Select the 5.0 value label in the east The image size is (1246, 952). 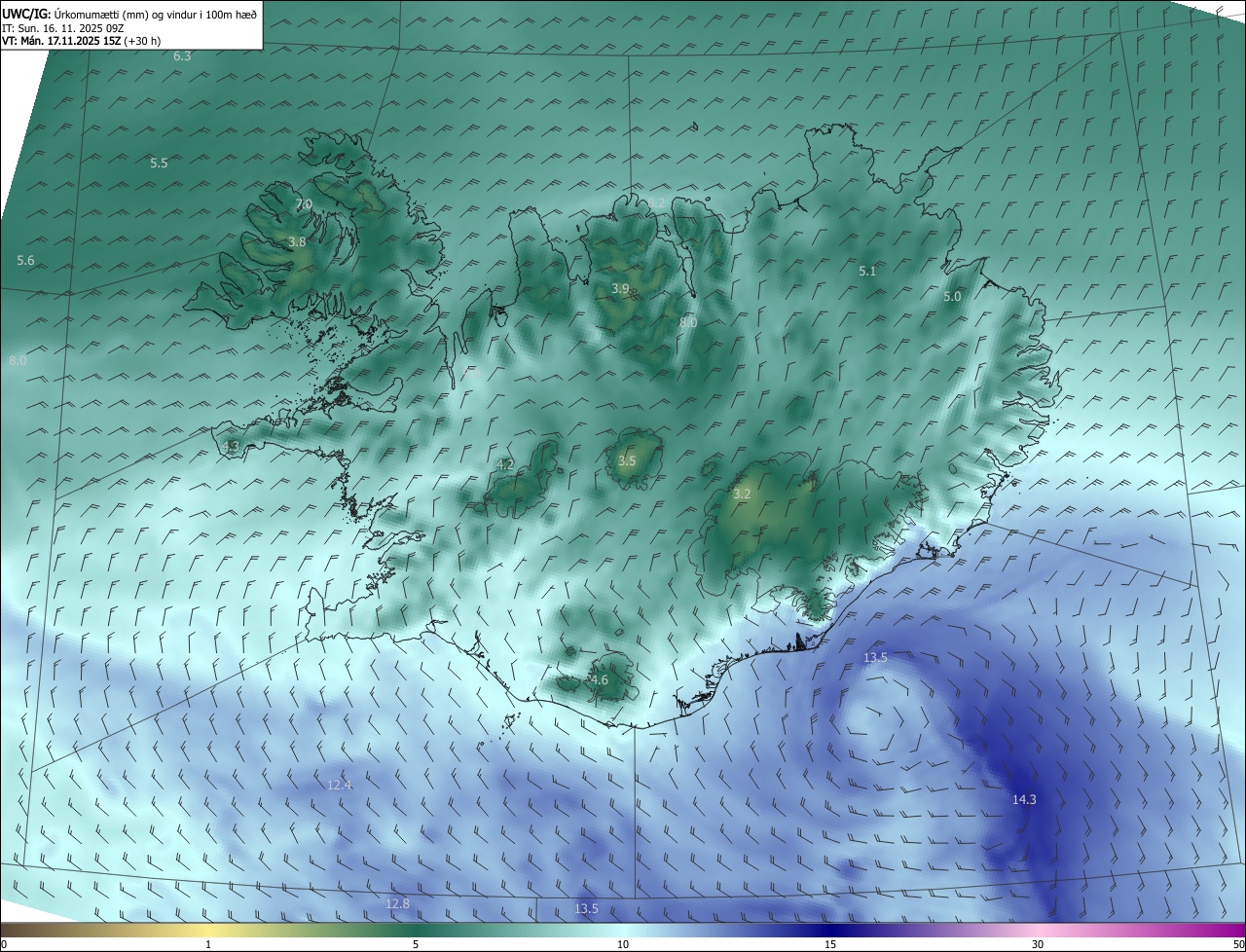point(952,297)
